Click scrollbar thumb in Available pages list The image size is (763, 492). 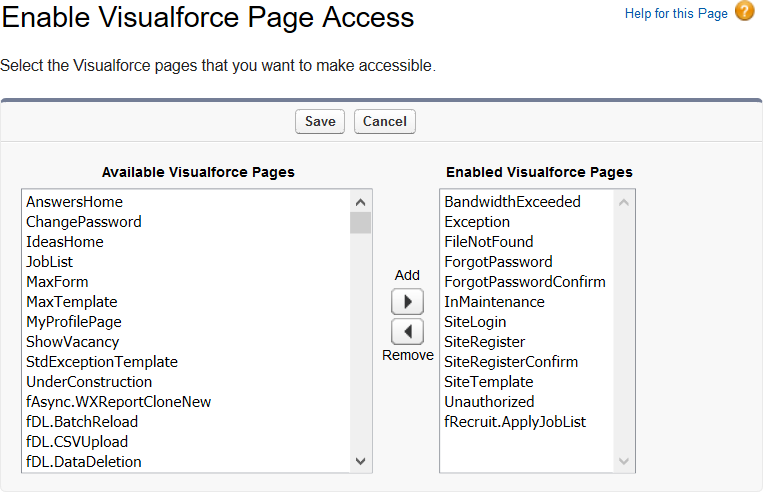pos(361,222)
